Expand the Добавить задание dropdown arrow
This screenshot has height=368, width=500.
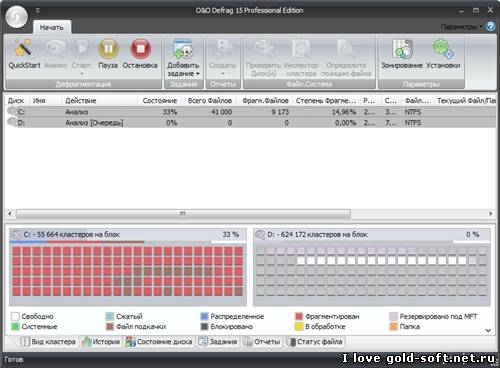click(x=198, y=74)
